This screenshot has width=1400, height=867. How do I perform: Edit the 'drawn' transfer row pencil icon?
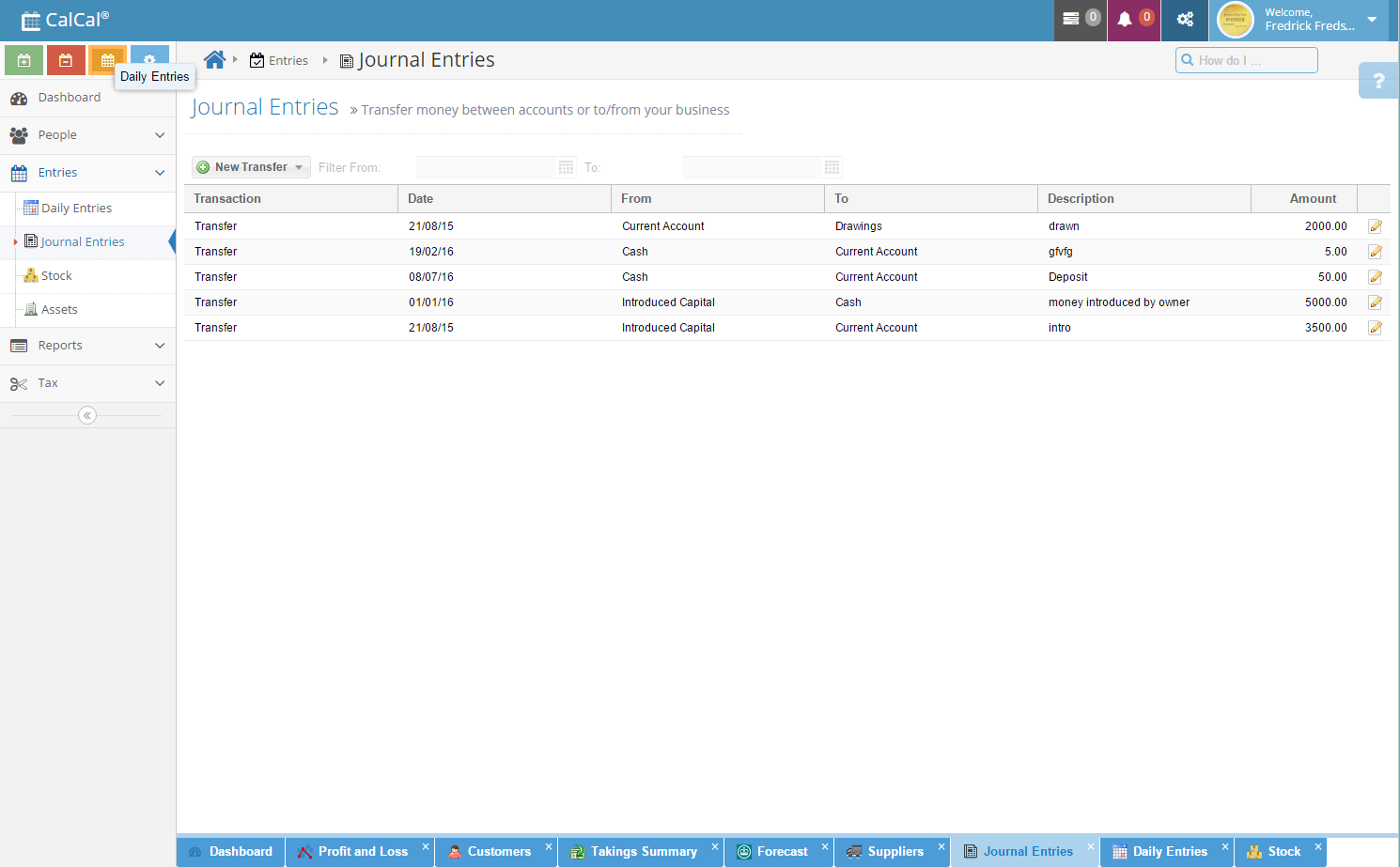pyautogui.click(x=1375, y=226)
